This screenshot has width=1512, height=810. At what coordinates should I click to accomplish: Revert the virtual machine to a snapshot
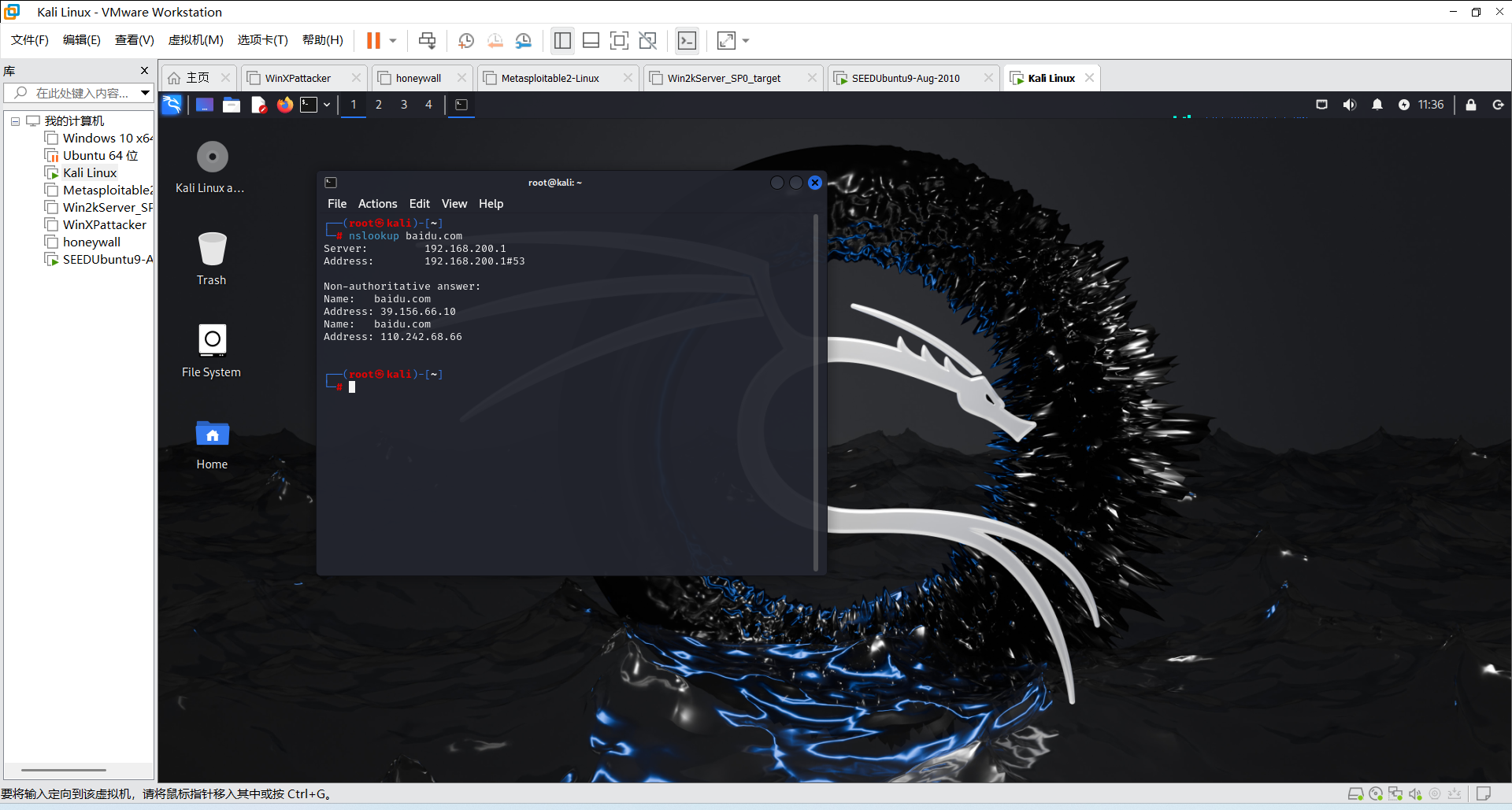click(x=495, y=41)
